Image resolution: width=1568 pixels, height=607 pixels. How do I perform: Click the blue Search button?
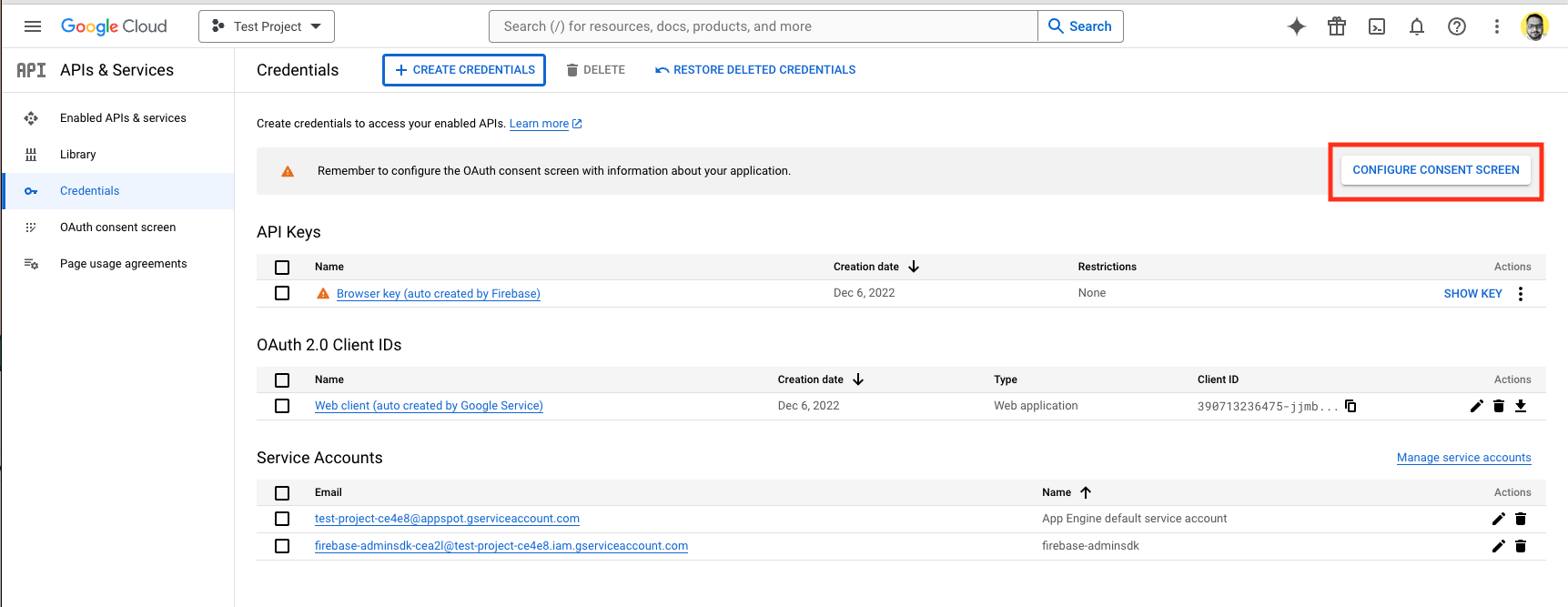click(x=1080, y=26)
